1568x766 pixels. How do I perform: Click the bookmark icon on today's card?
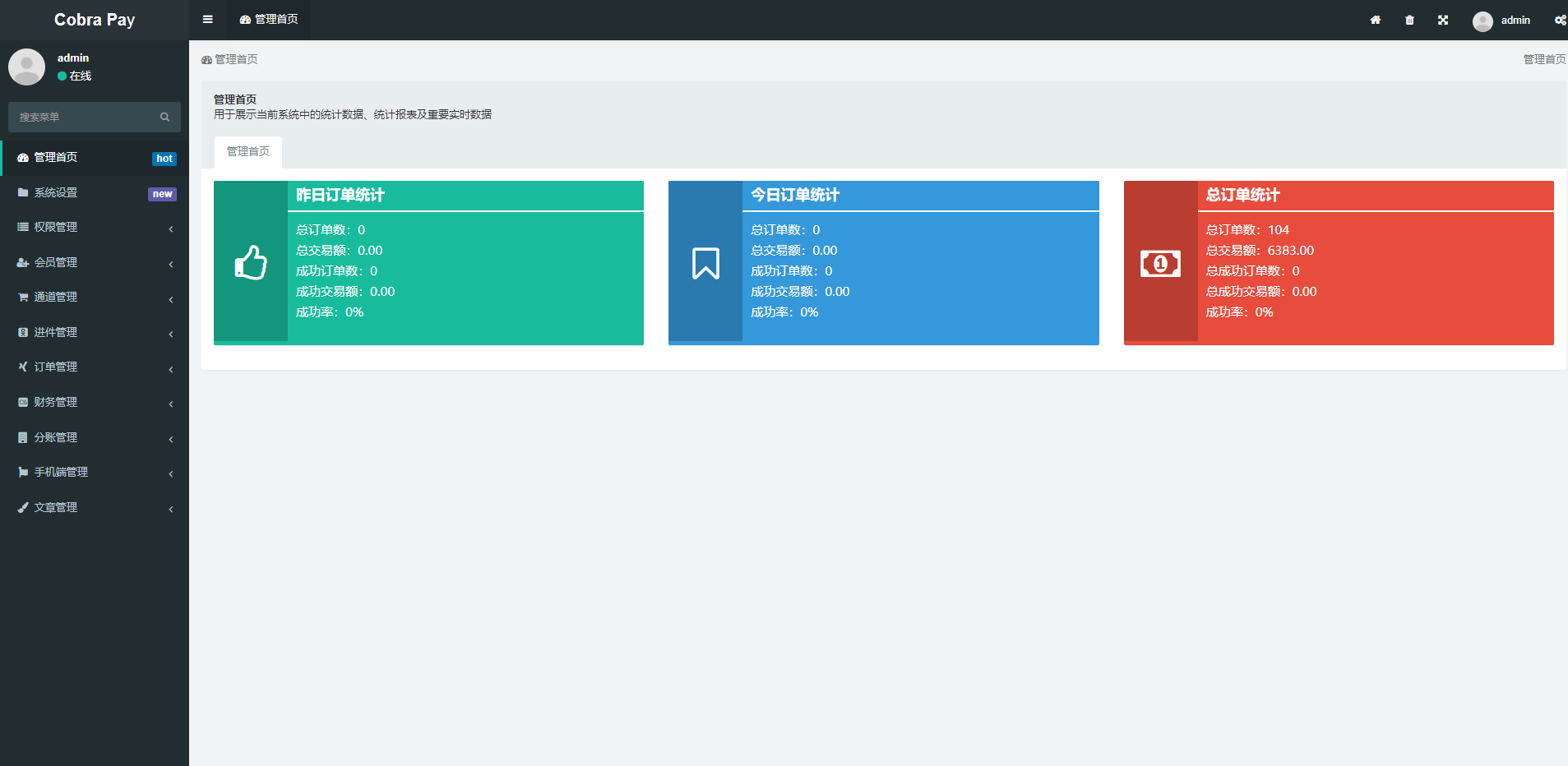705,263
